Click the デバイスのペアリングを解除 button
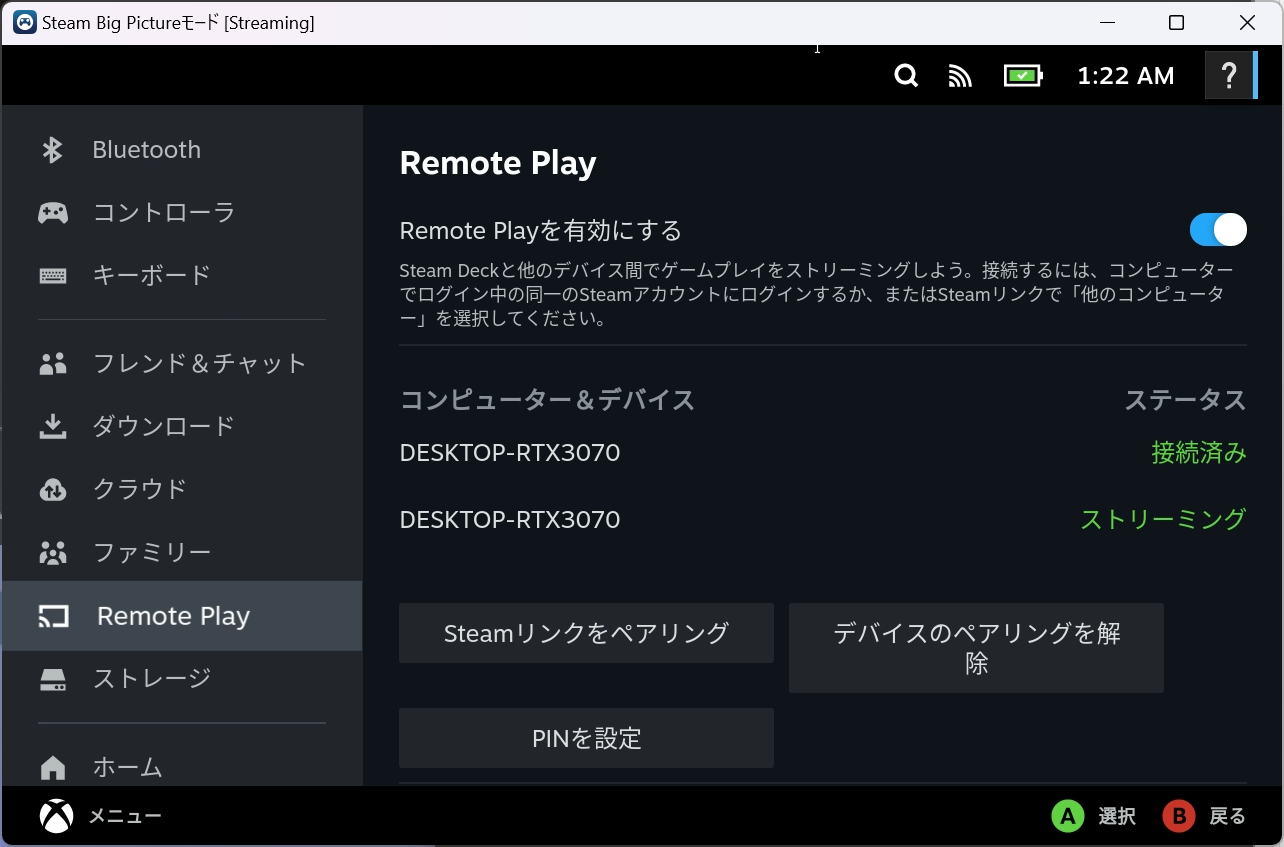 coord(976,648)
